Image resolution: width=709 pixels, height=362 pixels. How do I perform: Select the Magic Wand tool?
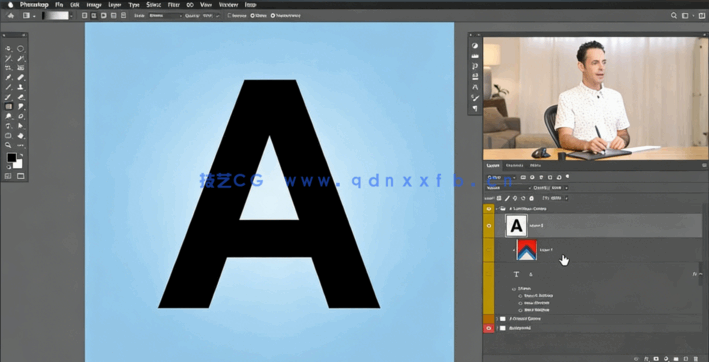21,59
